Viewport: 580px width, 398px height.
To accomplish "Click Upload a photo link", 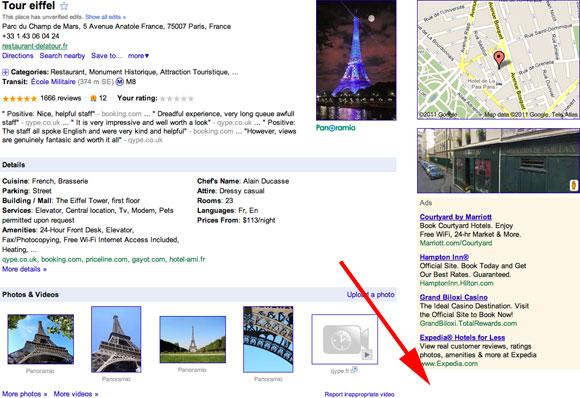I will coord(371,295).
